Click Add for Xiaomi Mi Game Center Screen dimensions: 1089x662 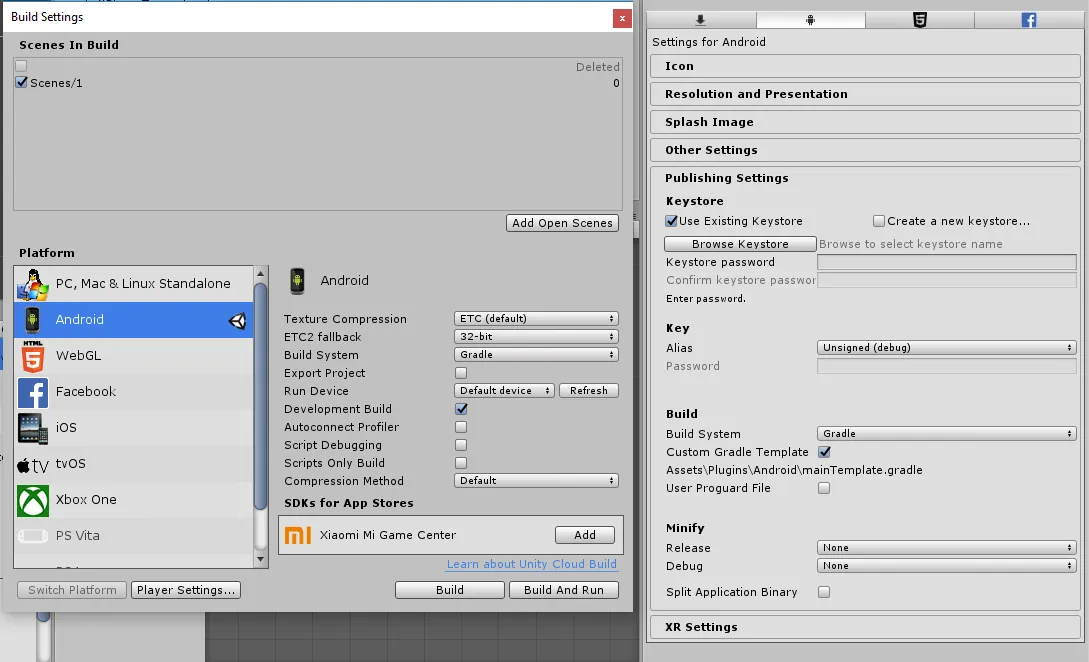(x=585, y=535)
